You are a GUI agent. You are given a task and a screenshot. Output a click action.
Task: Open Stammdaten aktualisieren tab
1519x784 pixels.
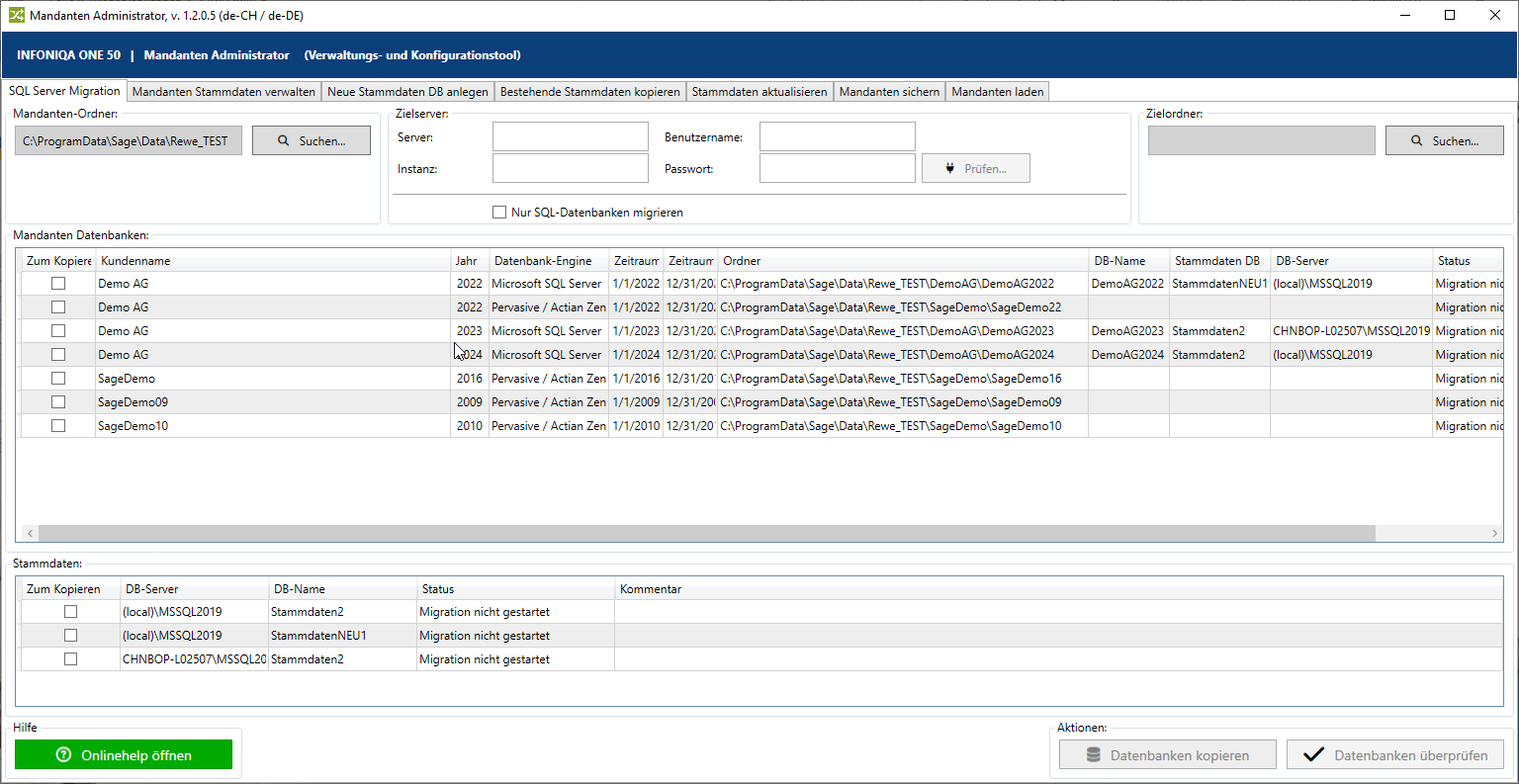759,92
